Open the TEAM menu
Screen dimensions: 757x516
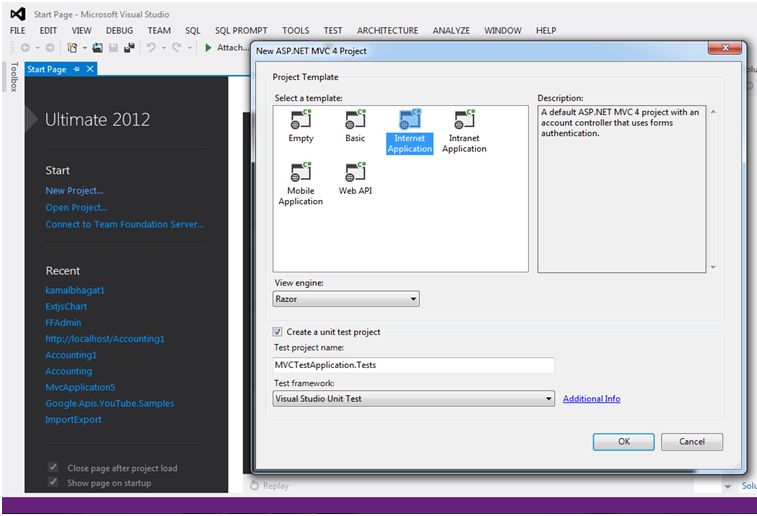(x=159, y=30)
